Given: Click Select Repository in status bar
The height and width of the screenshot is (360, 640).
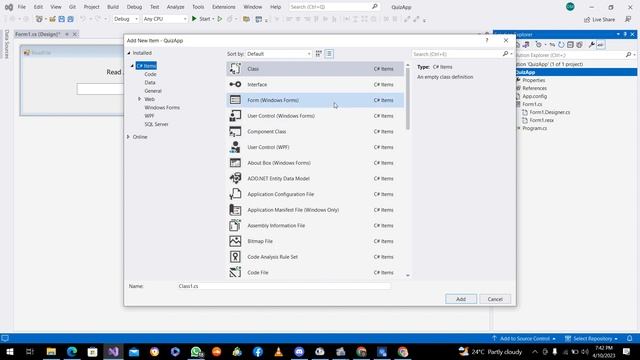Looking at the screenshot, I should (592, 339).
